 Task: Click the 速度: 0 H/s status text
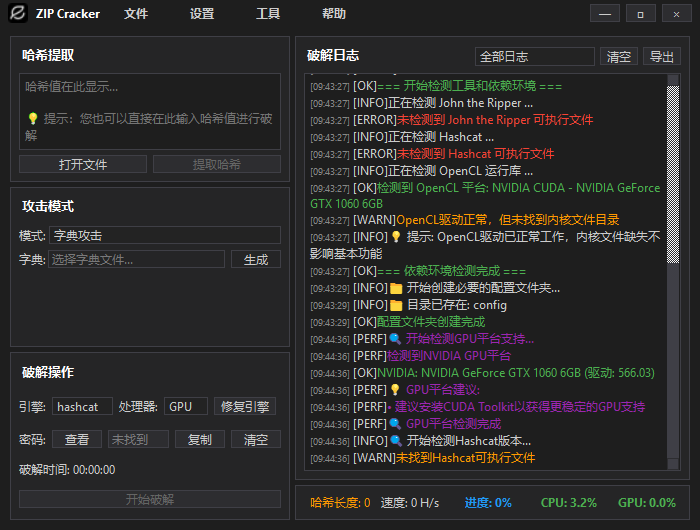pyautogui.click(x=410, y=503)
